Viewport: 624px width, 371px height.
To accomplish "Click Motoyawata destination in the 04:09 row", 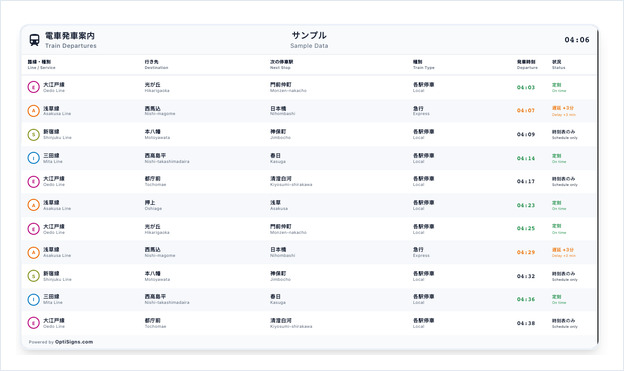I will coord(157,135).
